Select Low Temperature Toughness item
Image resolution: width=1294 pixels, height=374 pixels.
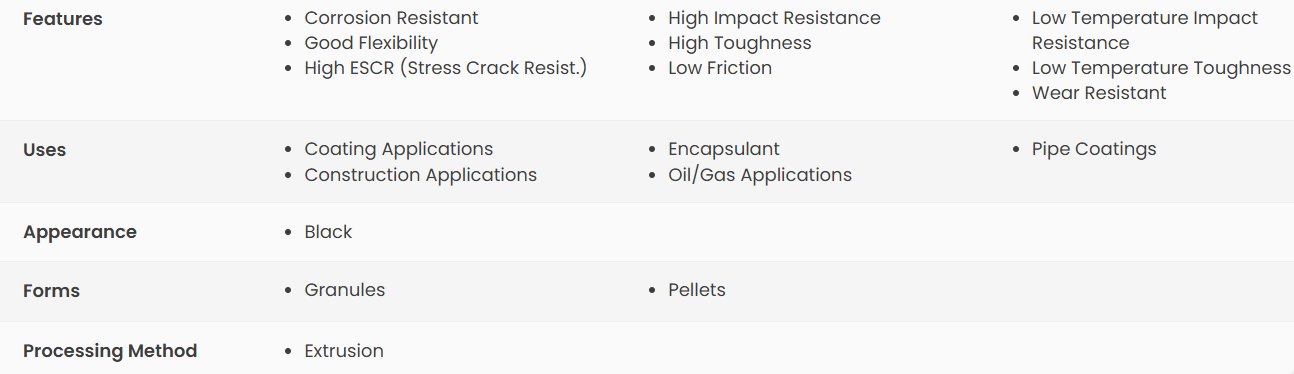[1161, 68]
